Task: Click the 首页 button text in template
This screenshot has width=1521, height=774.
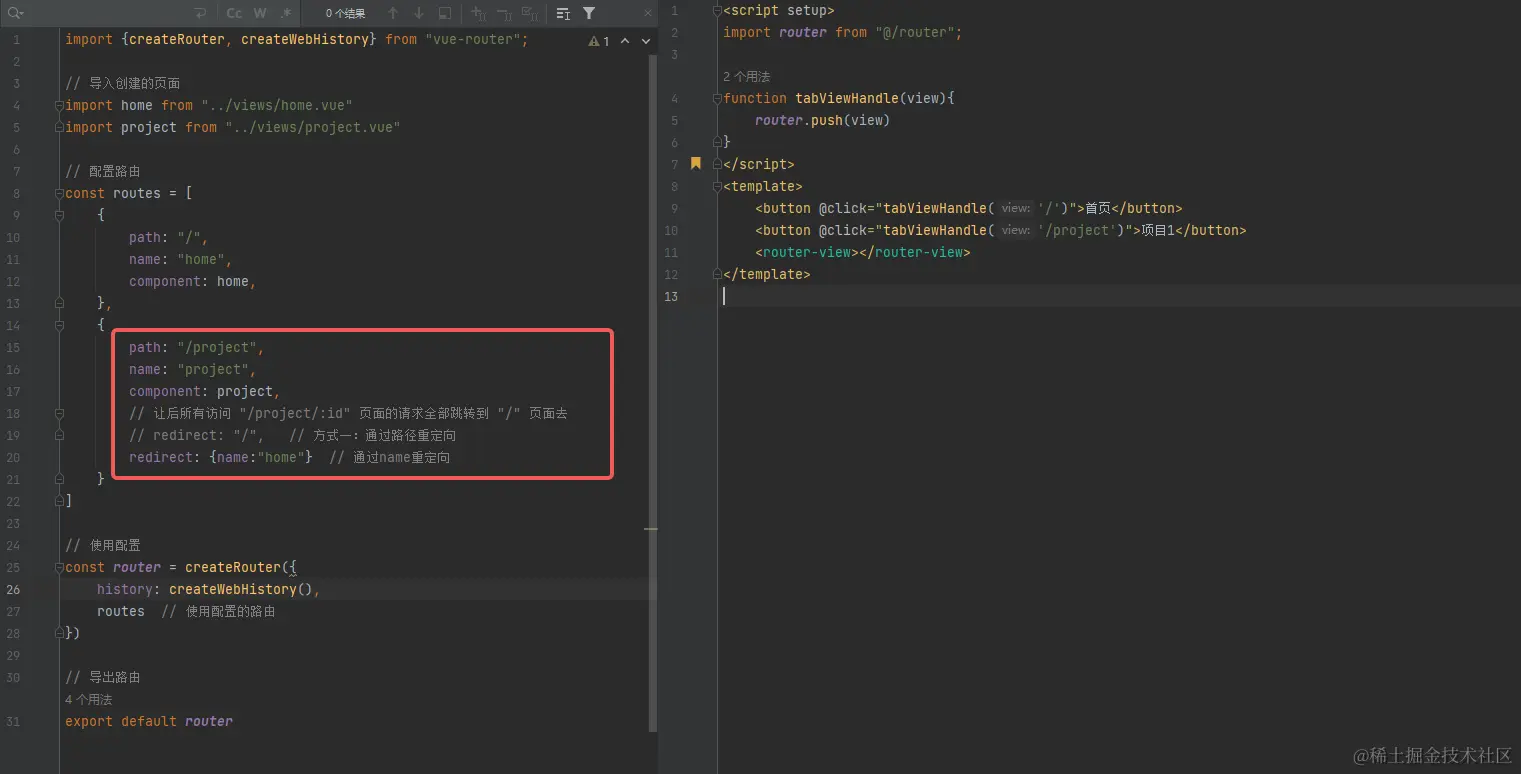Action: point(1098,208)
